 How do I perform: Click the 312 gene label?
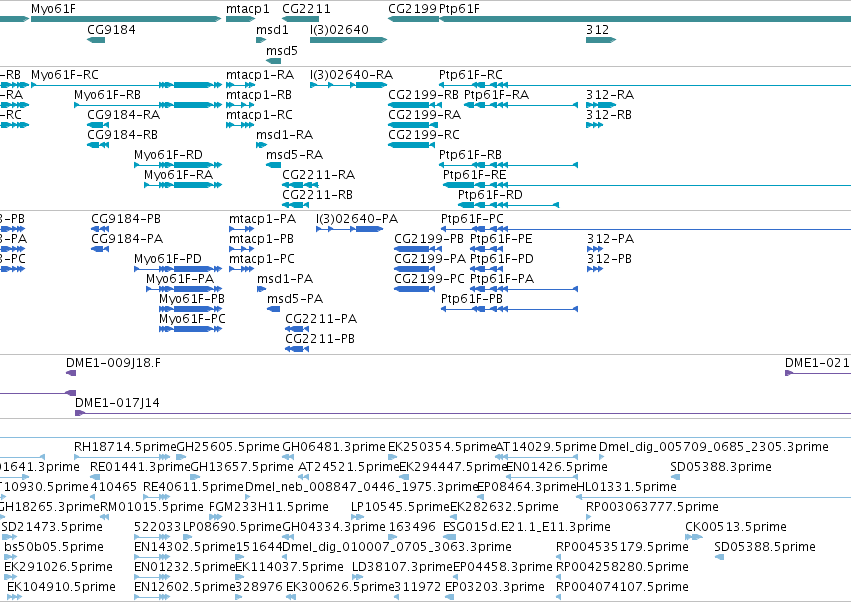click(598, 29)
